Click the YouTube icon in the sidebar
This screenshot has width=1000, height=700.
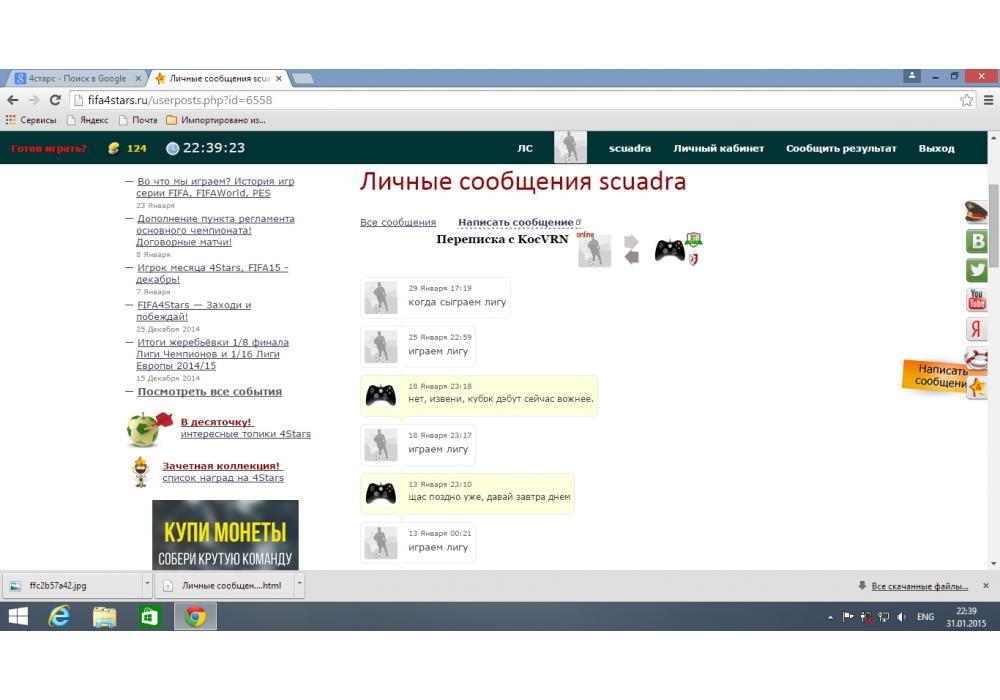coord(977,300)
